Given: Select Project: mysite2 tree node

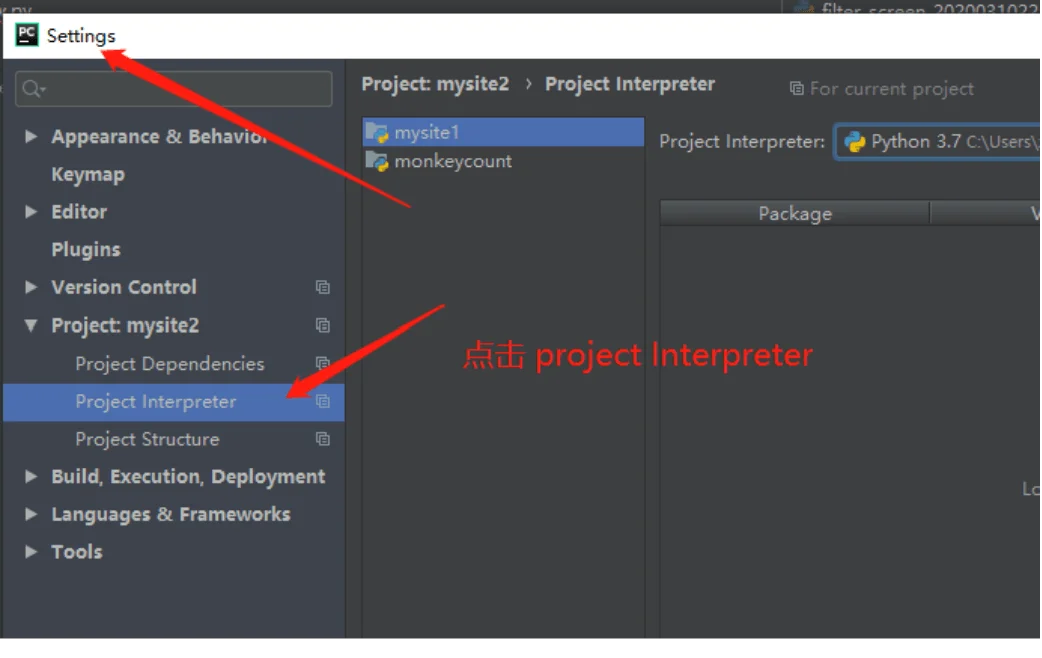Looking at the screenshot, I should click(125, 325).
